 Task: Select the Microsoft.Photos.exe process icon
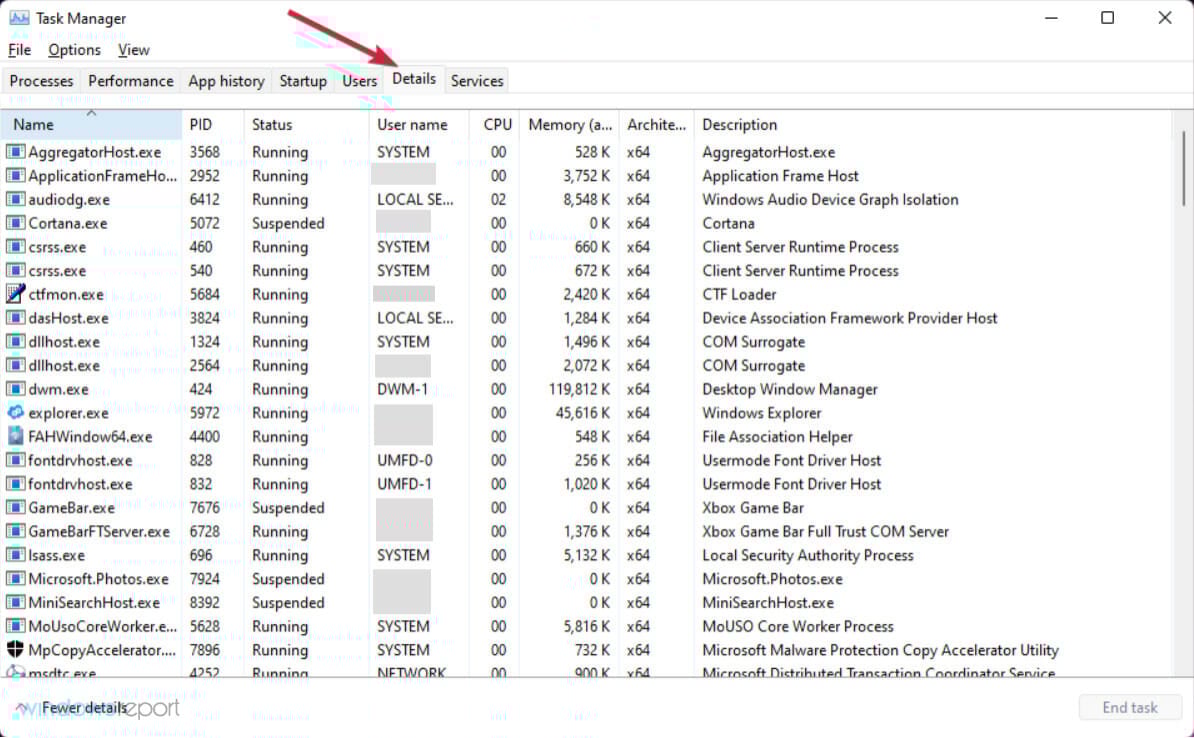[x=12, y=579]
